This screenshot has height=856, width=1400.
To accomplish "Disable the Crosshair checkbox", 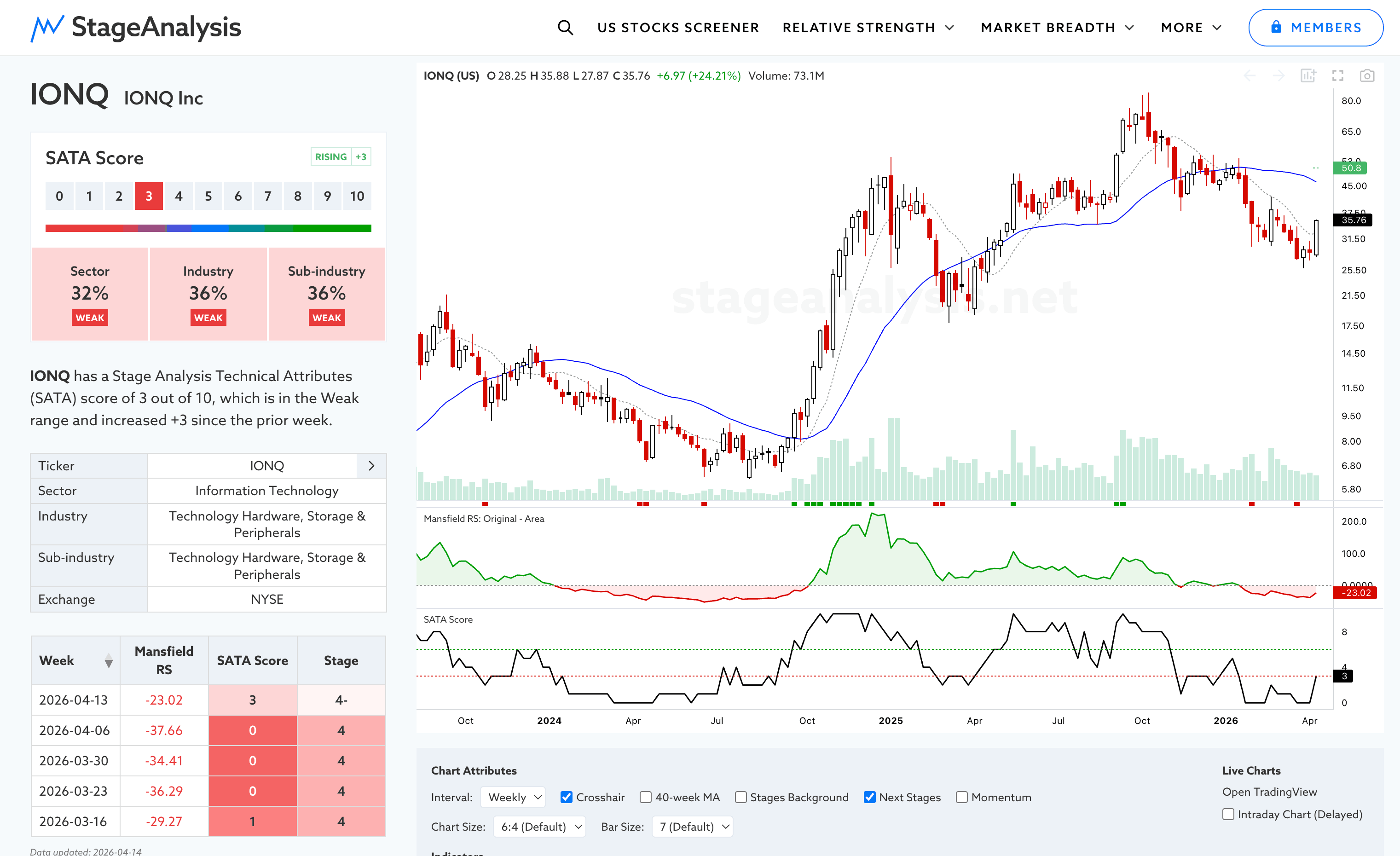I will 566,797.
